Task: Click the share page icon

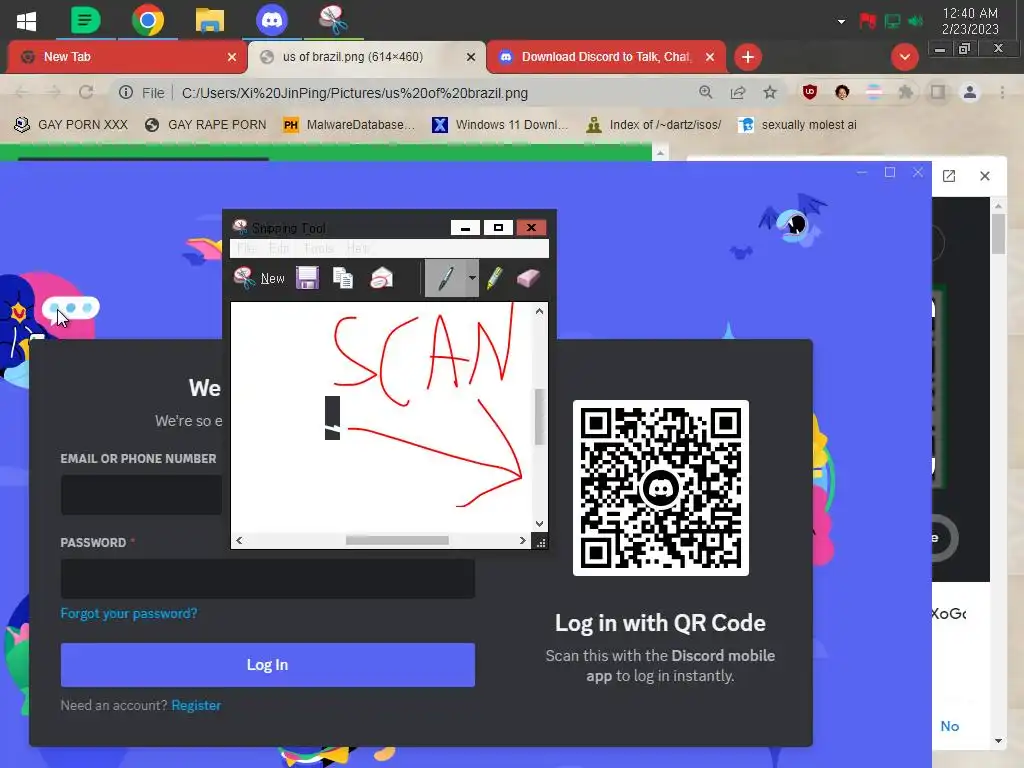Action: pos(738,93)
